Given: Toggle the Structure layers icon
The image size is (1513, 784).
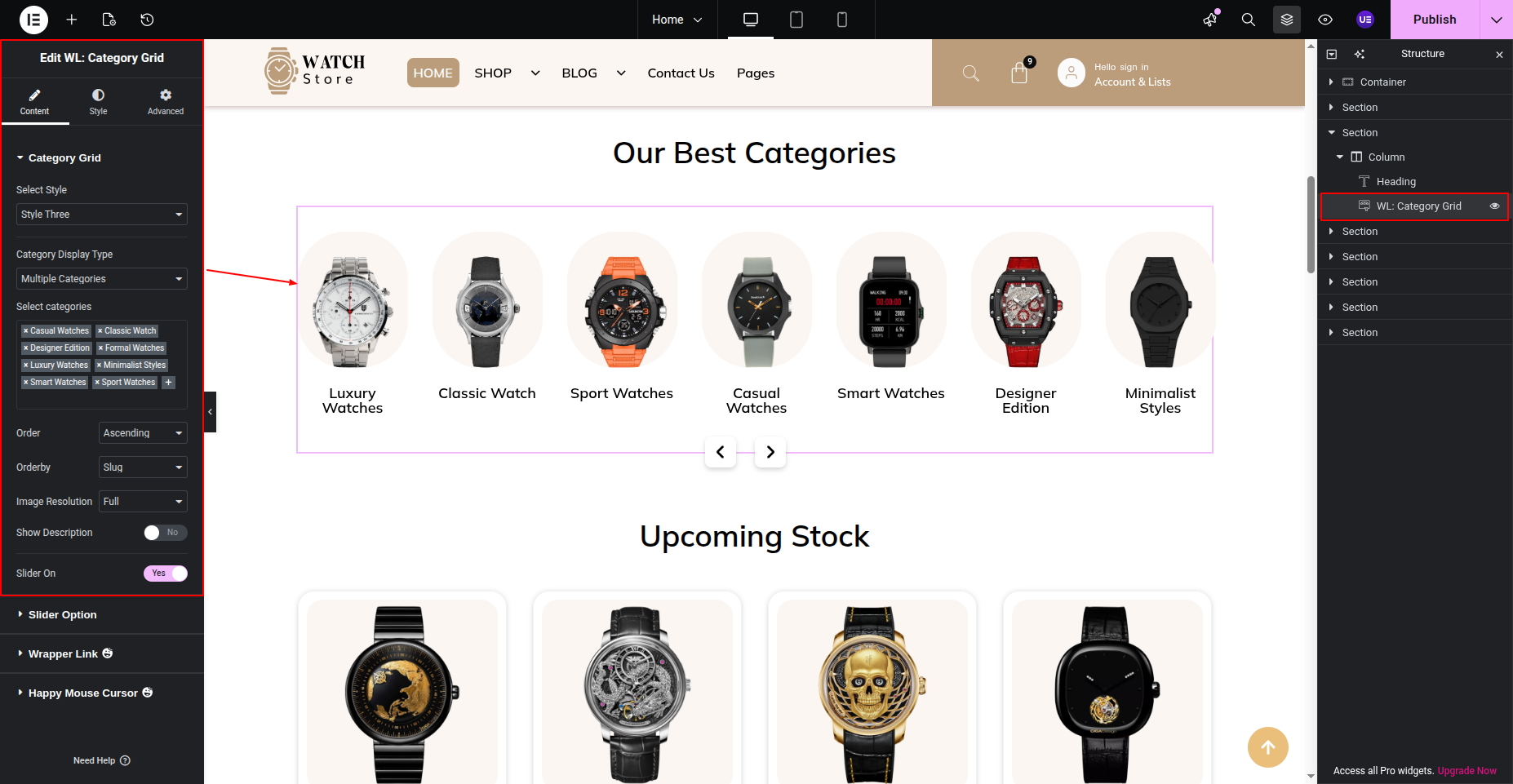Looking at the screenshot, I should pyautogui.click(x=1287, y=20).
